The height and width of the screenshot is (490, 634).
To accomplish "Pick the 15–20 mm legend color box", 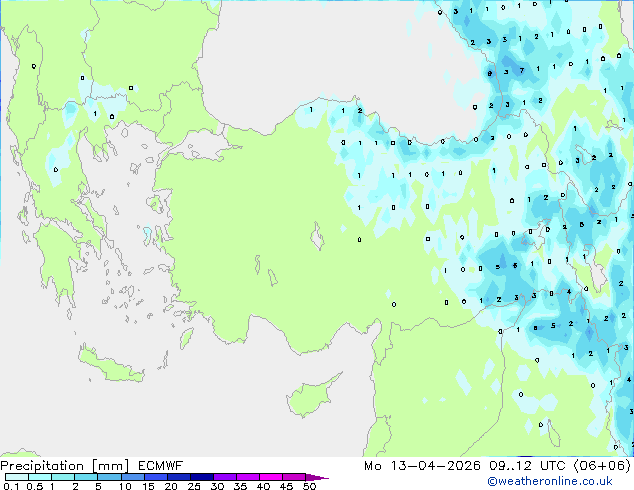I will [156, 477].
